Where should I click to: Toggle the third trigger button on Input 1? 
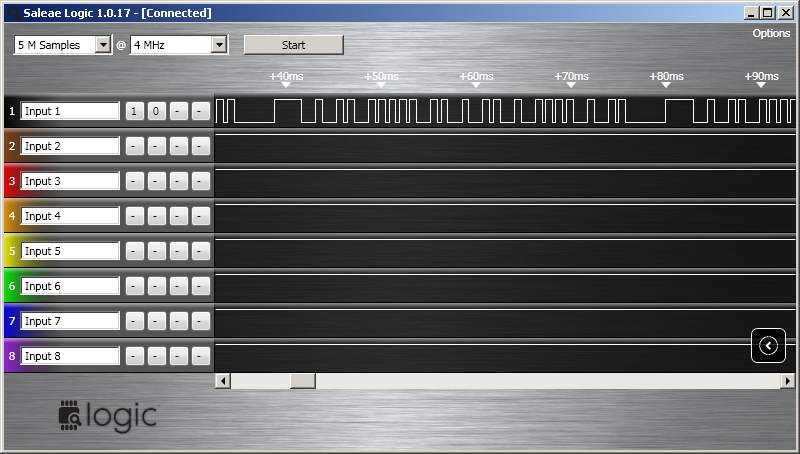179,111
